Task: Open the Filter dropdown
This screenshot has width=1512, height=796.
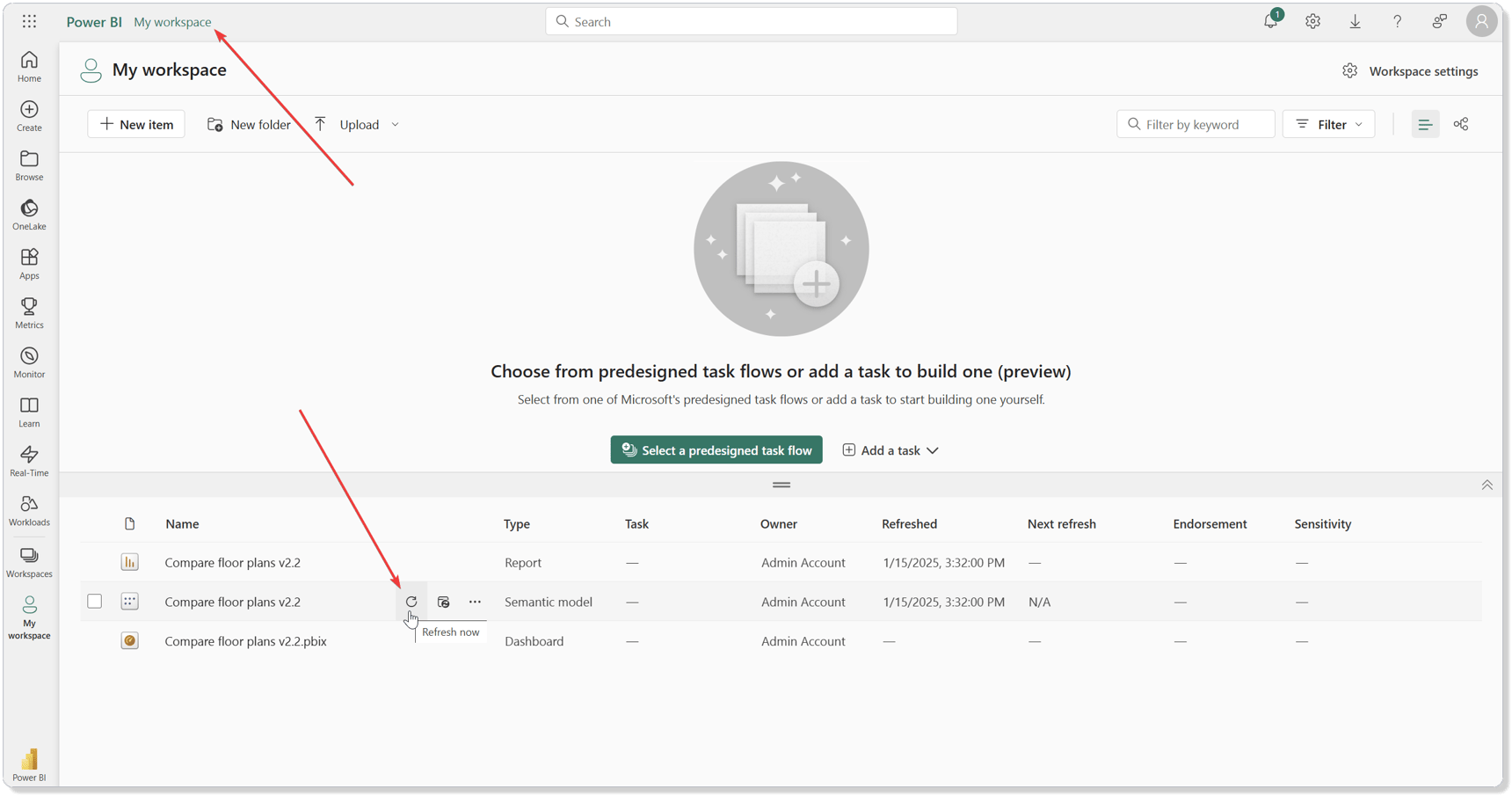Action: (x=1328, y=124)
